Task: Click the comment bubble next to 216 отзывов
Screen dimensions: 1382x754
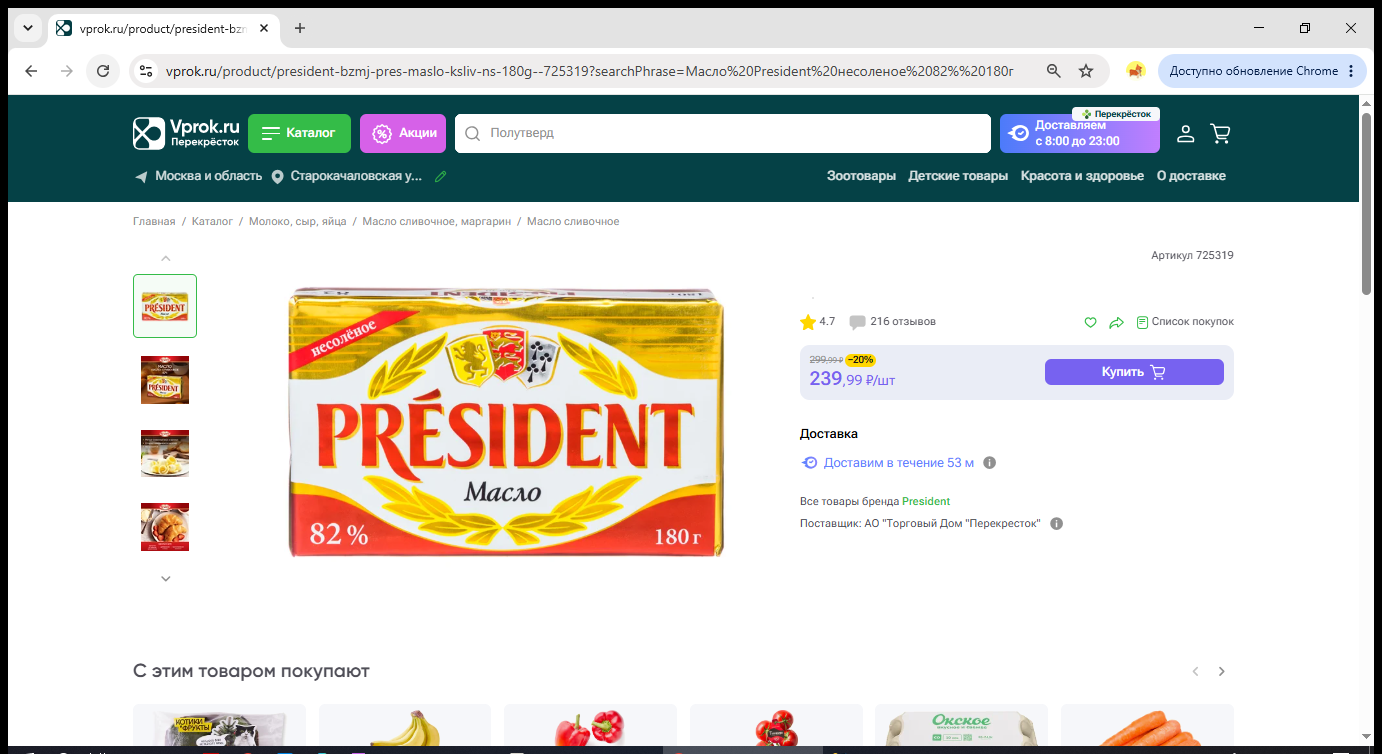Action: 857,322
